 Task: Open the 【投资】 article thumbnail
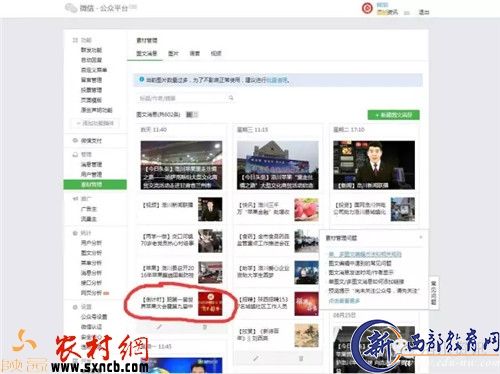point(403,209)
